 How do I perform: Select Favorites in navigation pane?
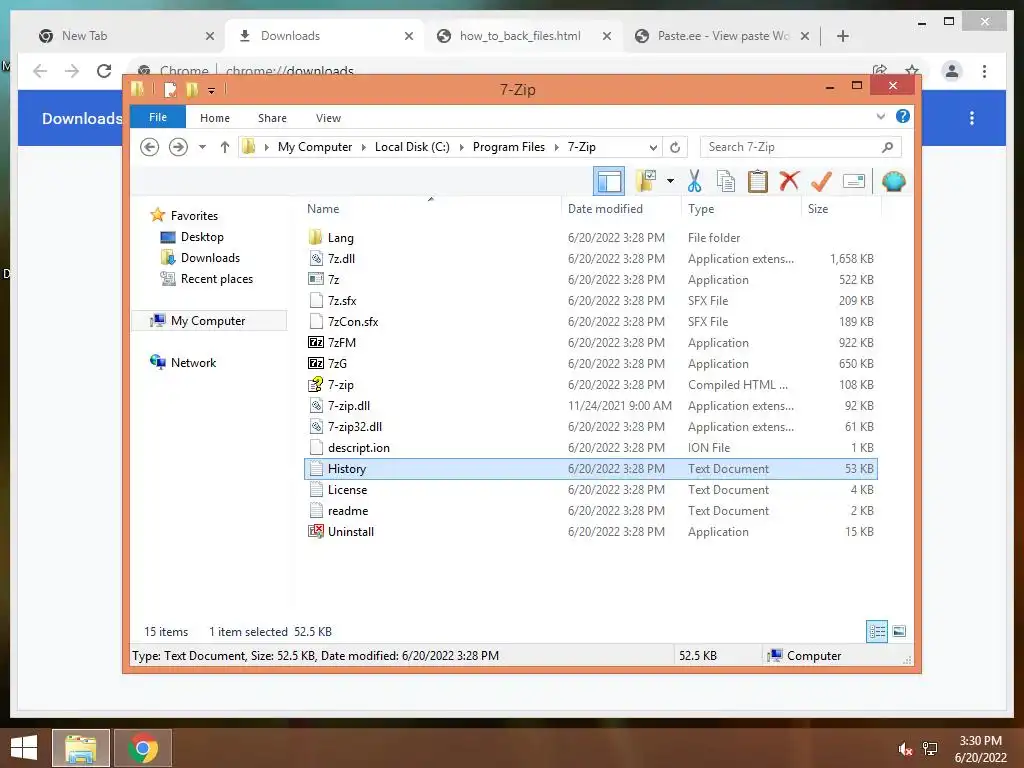[x=194, y=216]
